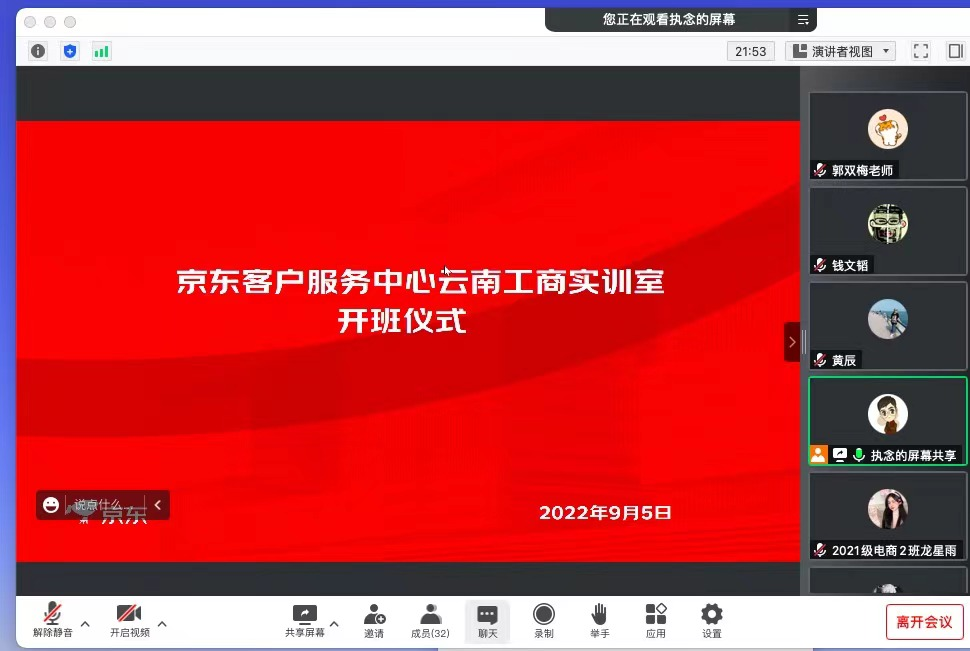Enter fullscreen mode with the expand icon
The width and height of the screenshot is (970, 651).
point(920,50)
